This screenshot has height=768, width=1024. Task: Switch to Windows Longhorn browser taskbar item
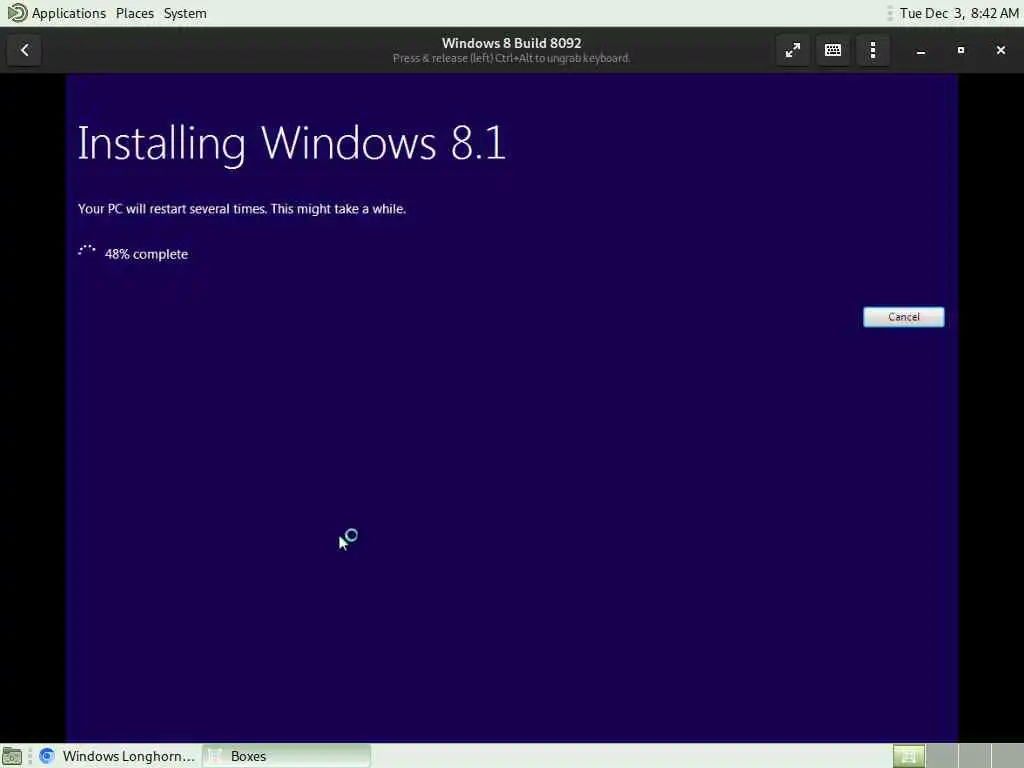pos(118,756)
